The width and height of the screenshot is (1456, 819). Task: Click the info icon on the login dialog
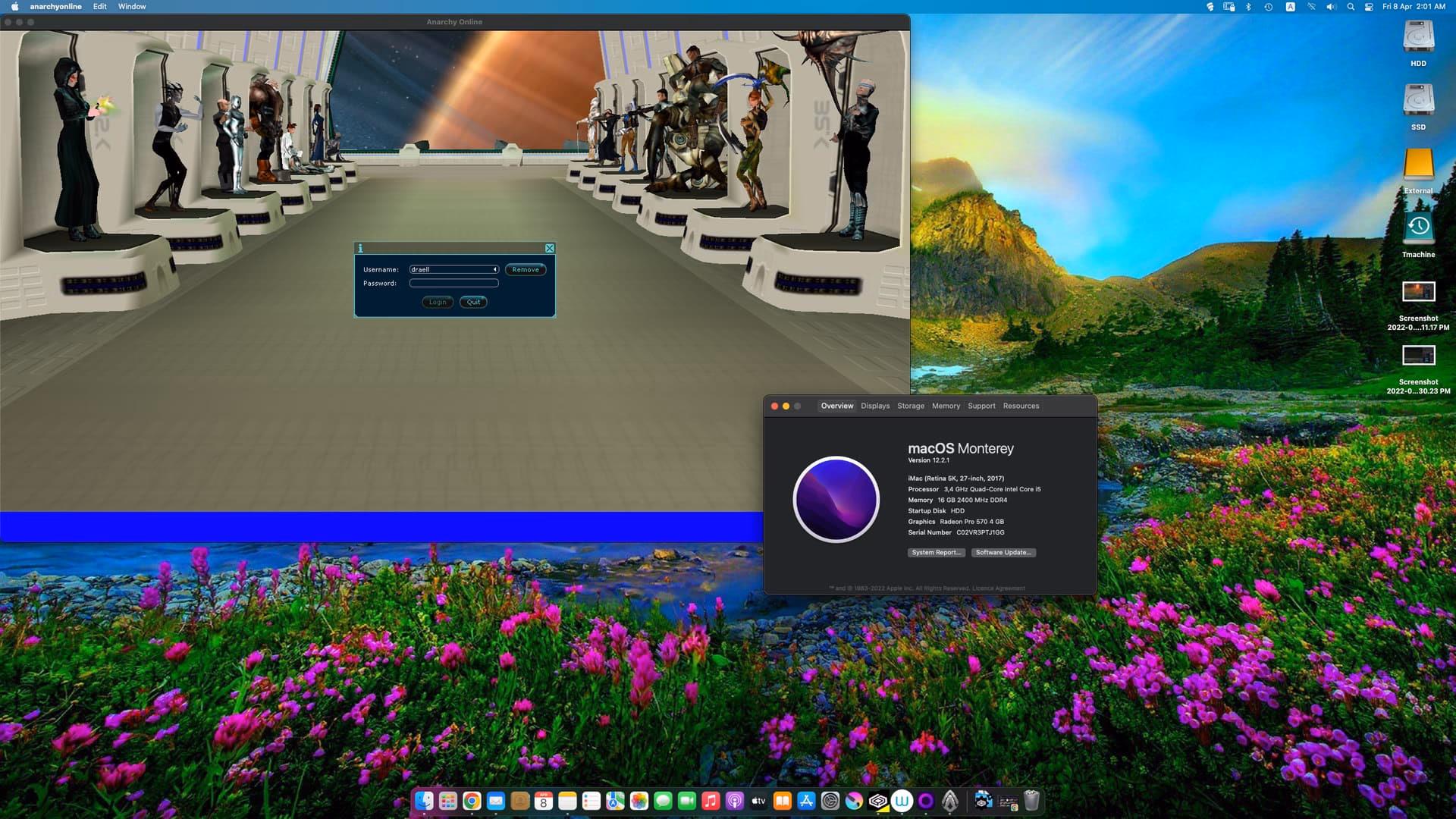360,248
